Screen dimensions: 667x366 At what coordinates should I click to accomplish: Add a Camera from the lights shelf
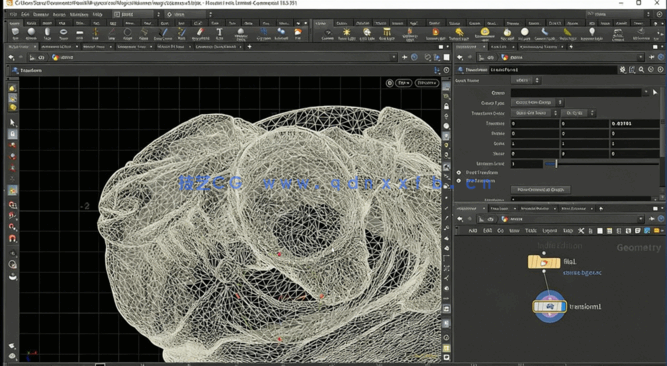(x=328, y=34)
